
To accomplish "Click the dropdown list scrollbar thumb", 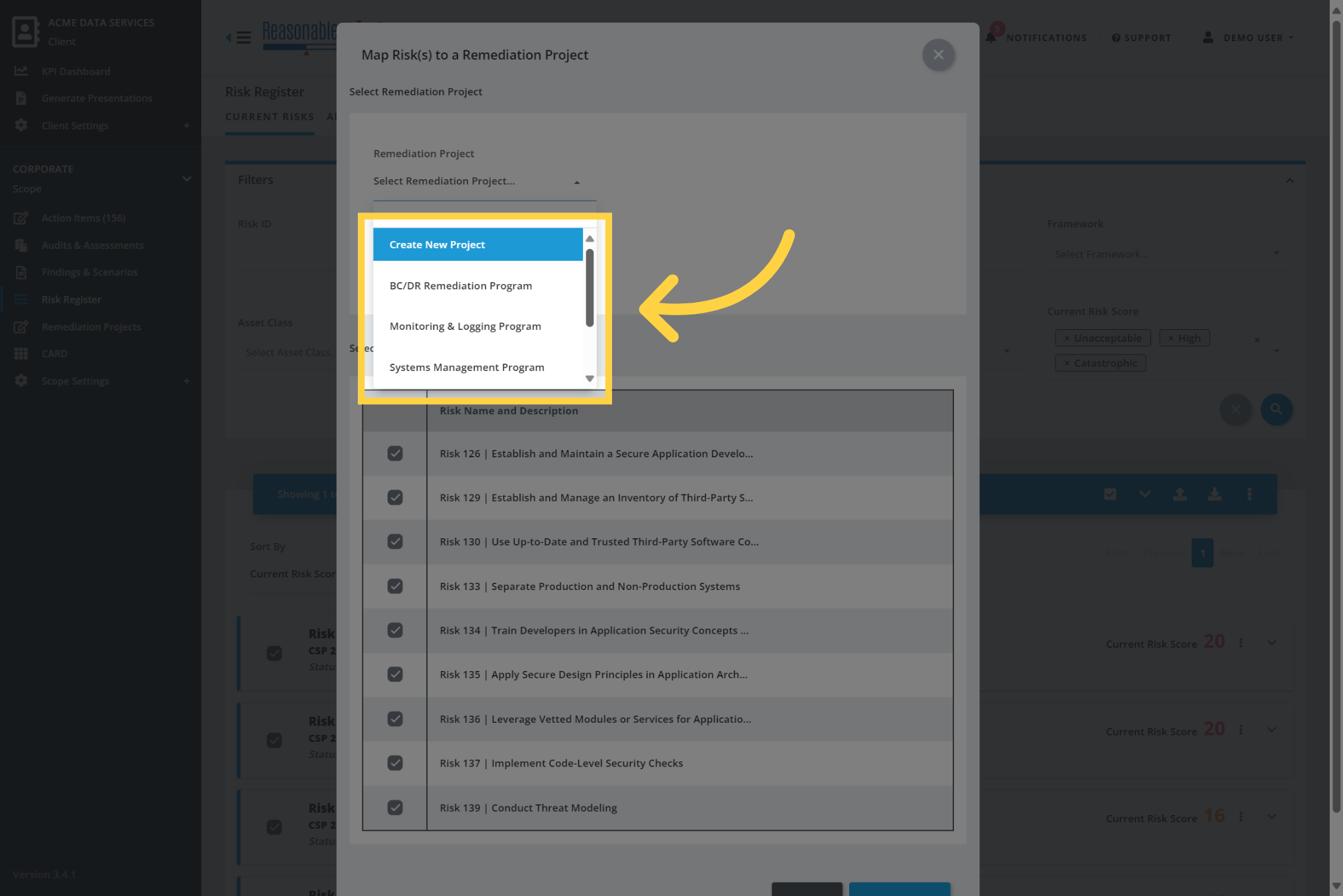I will [x=590, y=288].
